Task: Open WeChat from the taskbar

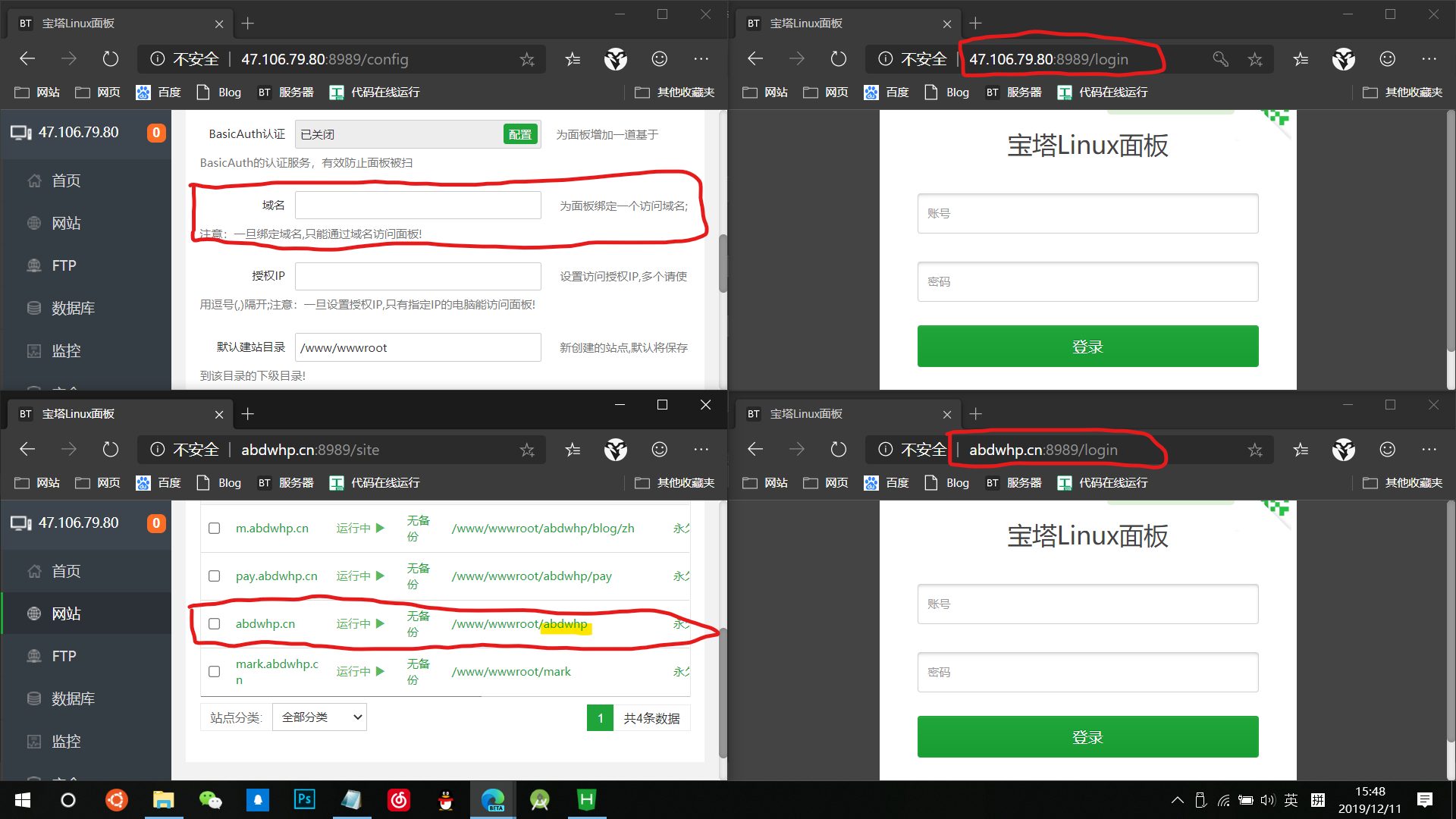Action: [x=210, y=799]
